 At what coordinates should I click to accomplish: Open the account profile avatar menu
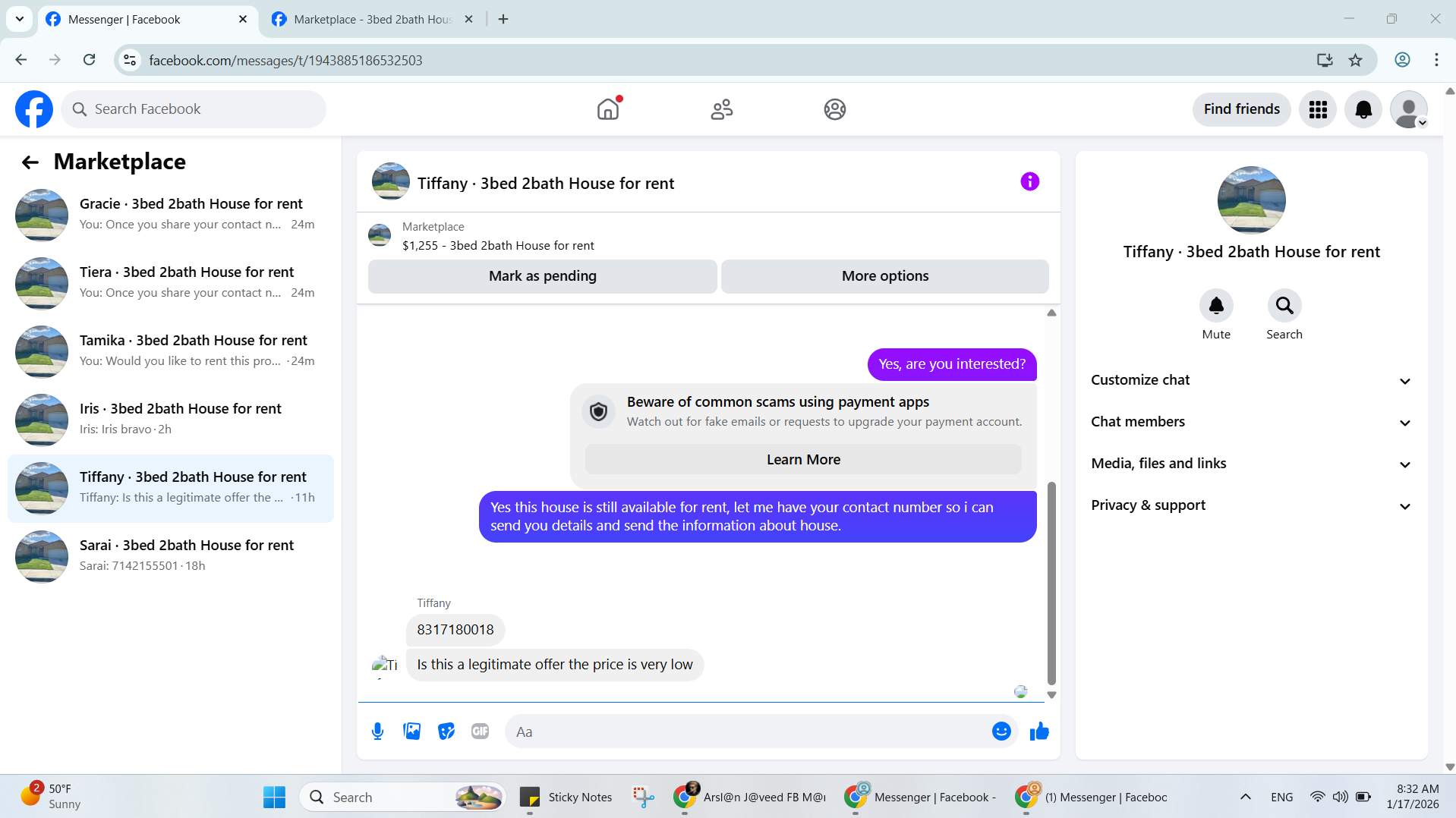tap(1409, 109)
